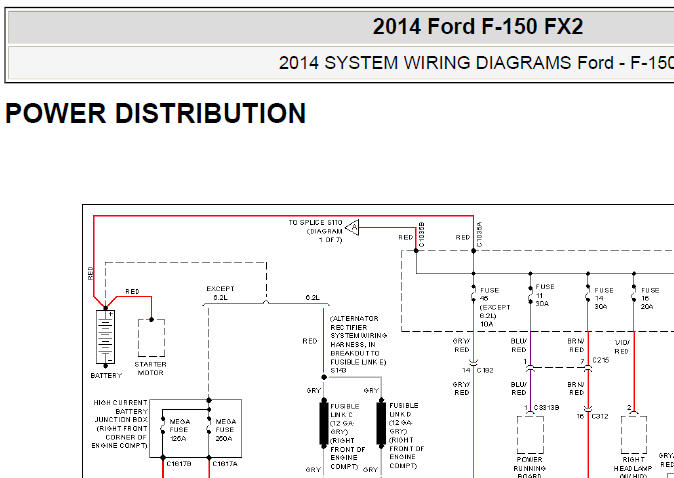Click the 'FUSE 14 30A' label
Image resolution: width=674 pixels, height=478 pixels.
pyautogui.click(x=604, y=298)
